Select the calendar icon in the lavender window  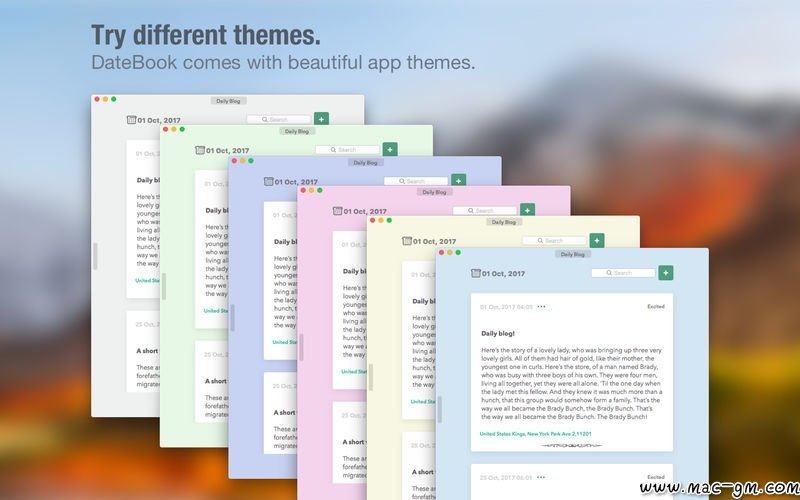click(269, 181)
